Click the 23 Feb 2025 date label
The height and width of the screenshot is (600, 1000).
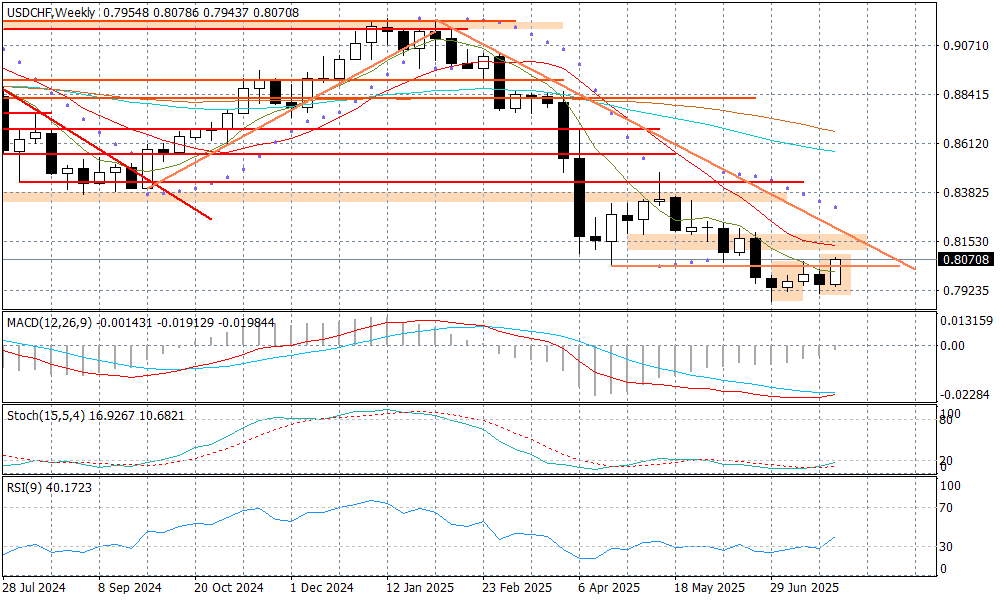(x=517, y=587)
